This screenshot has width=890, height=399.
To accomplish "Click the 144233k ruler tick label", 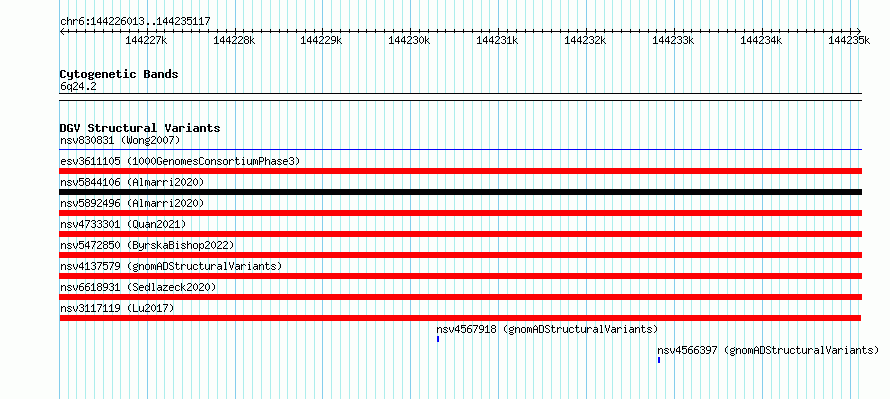I will click(673, 40).
